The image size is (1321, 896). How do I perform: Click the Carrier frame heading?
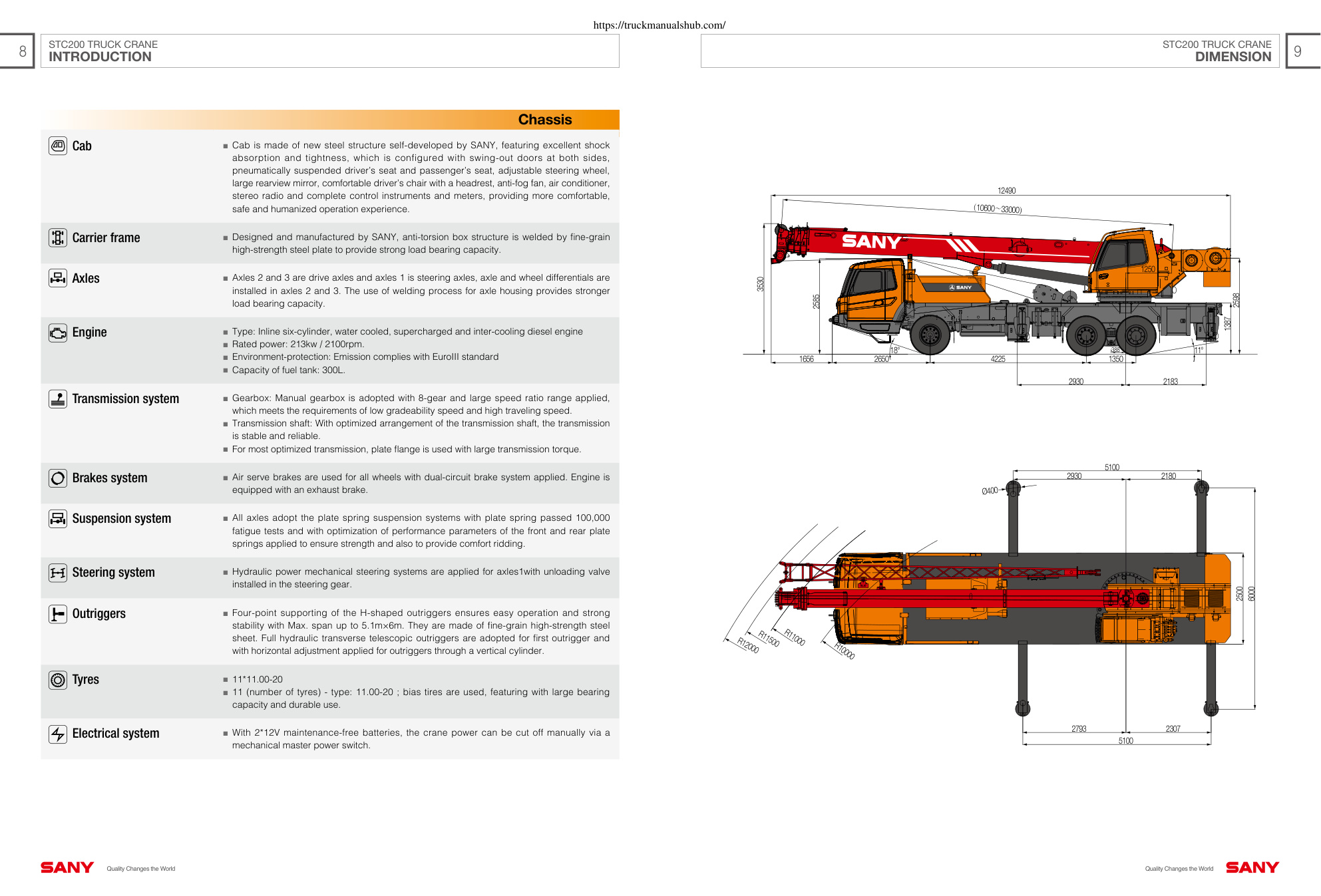pyautogui.click(x=106, y=238)
